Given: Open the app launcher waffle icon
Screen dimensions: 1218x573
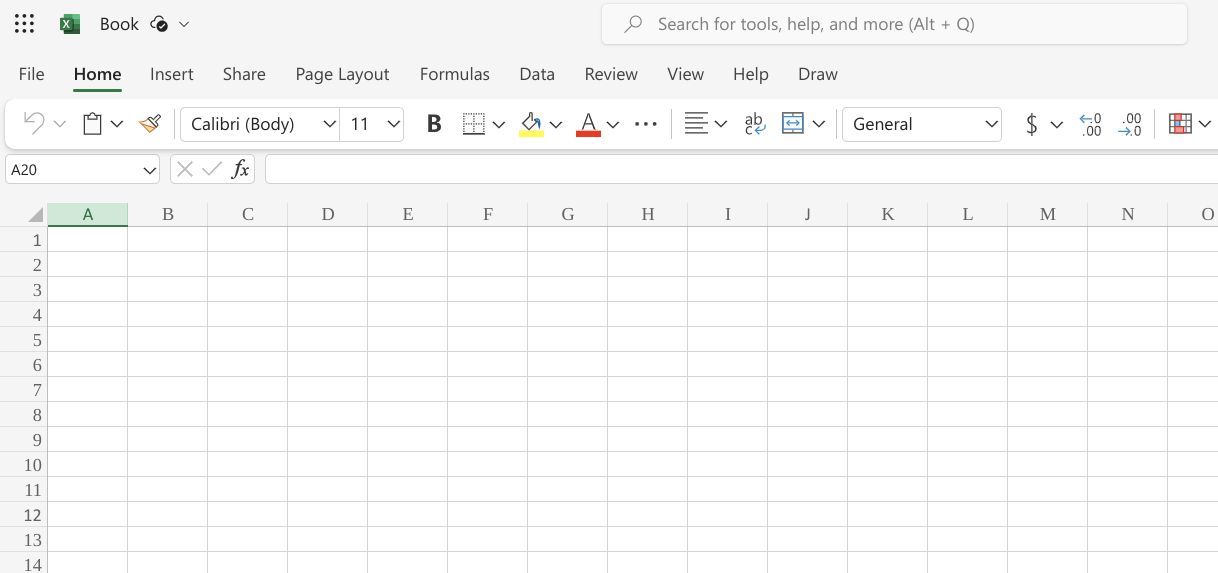Looking at the screenshot, I should (25, 24).
